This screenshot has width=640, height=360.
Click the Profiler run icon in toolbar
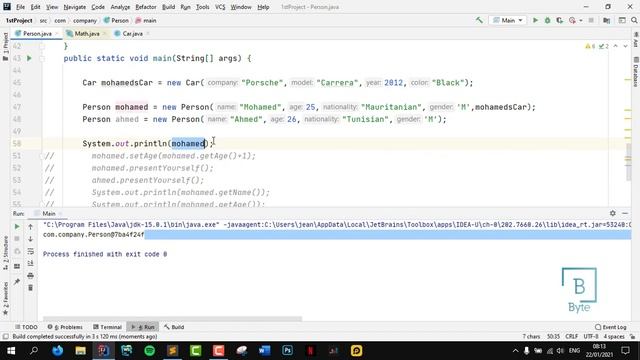click(572, 20)
